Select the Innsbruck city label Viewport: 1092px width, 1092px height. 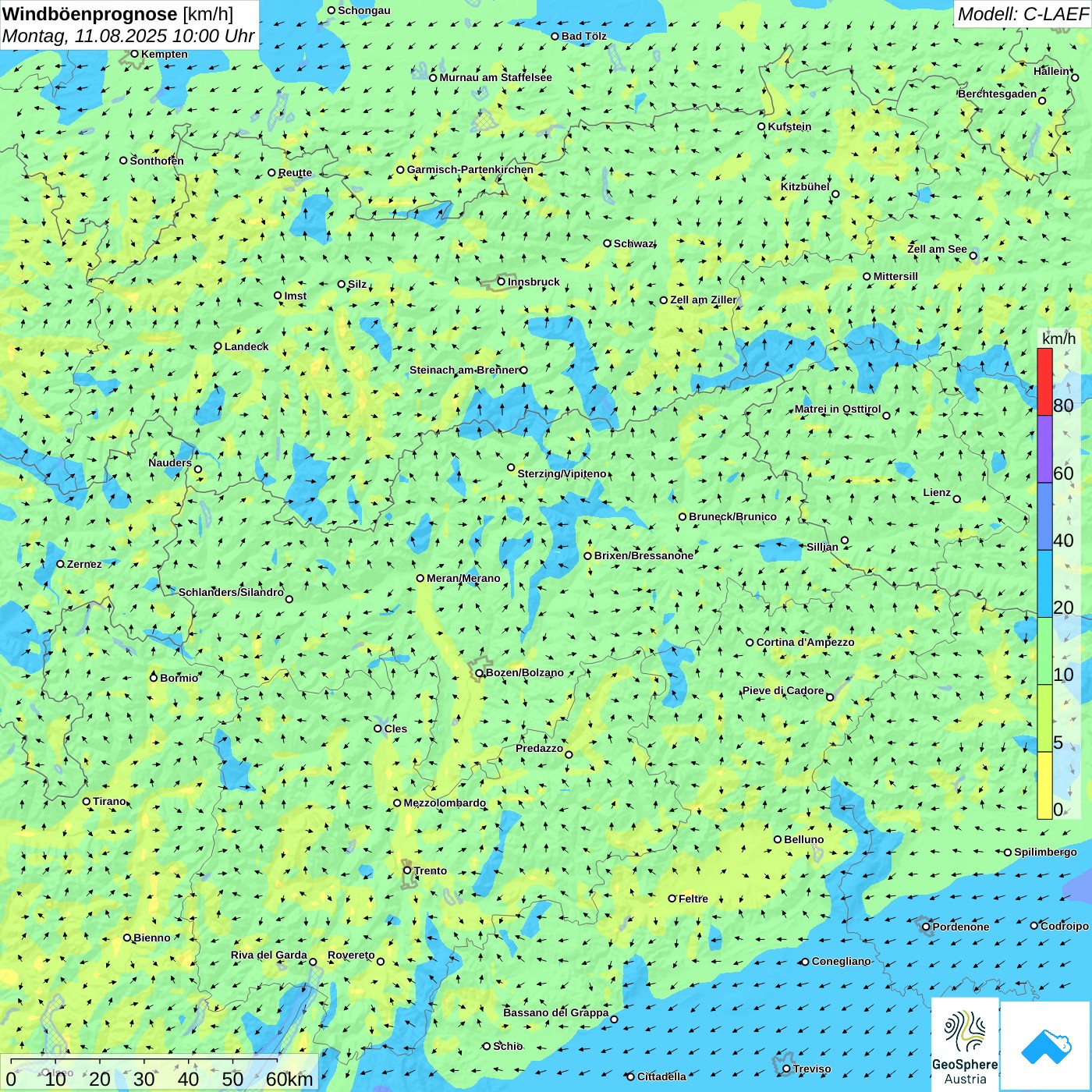point(534,282)
